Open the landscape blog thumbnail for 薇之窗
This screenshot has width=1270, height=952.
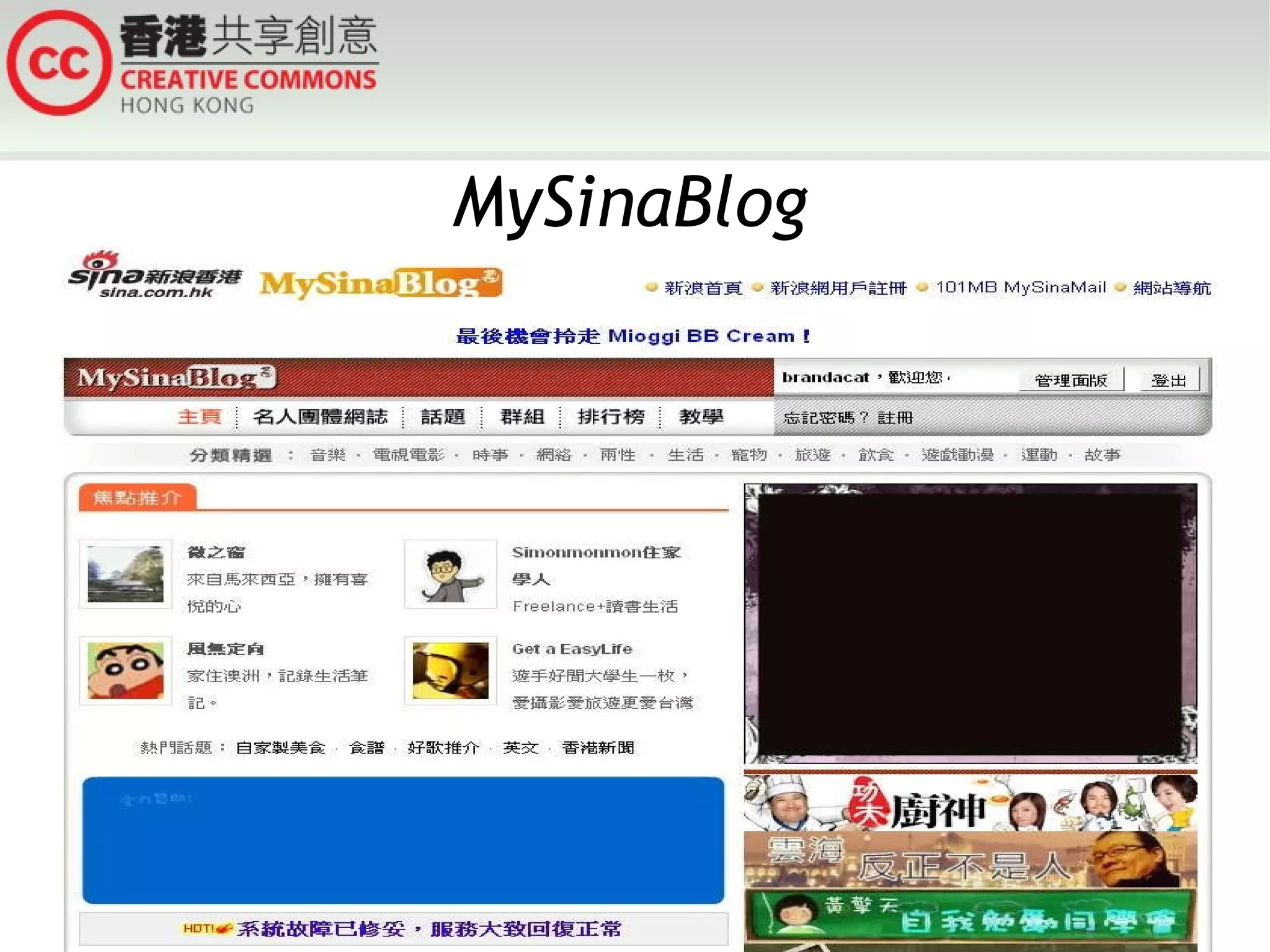(125, 574)
